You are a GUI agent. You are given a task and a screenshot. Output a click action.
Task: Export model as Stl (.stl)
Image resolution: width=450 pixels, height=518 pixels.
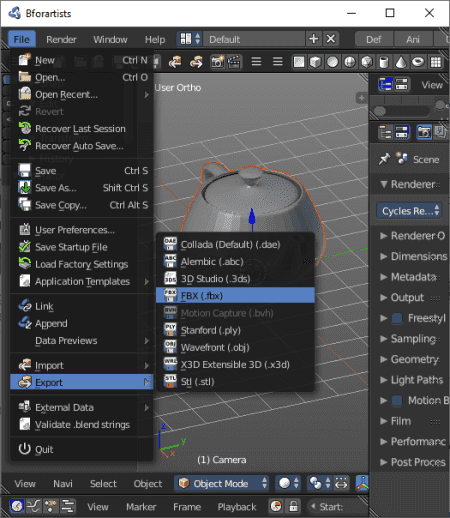235,382
